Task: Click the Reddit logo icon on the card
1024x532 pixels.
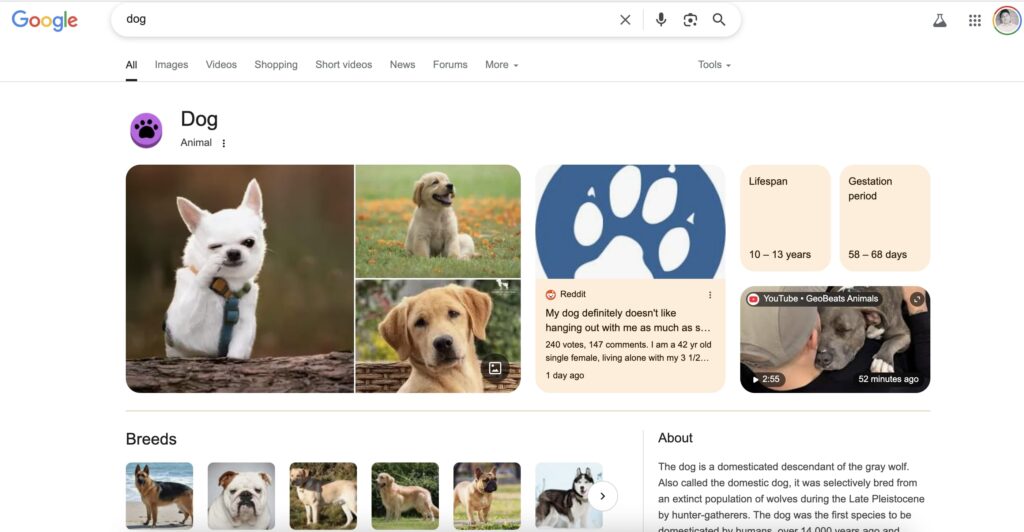Action: coord(551,294)
